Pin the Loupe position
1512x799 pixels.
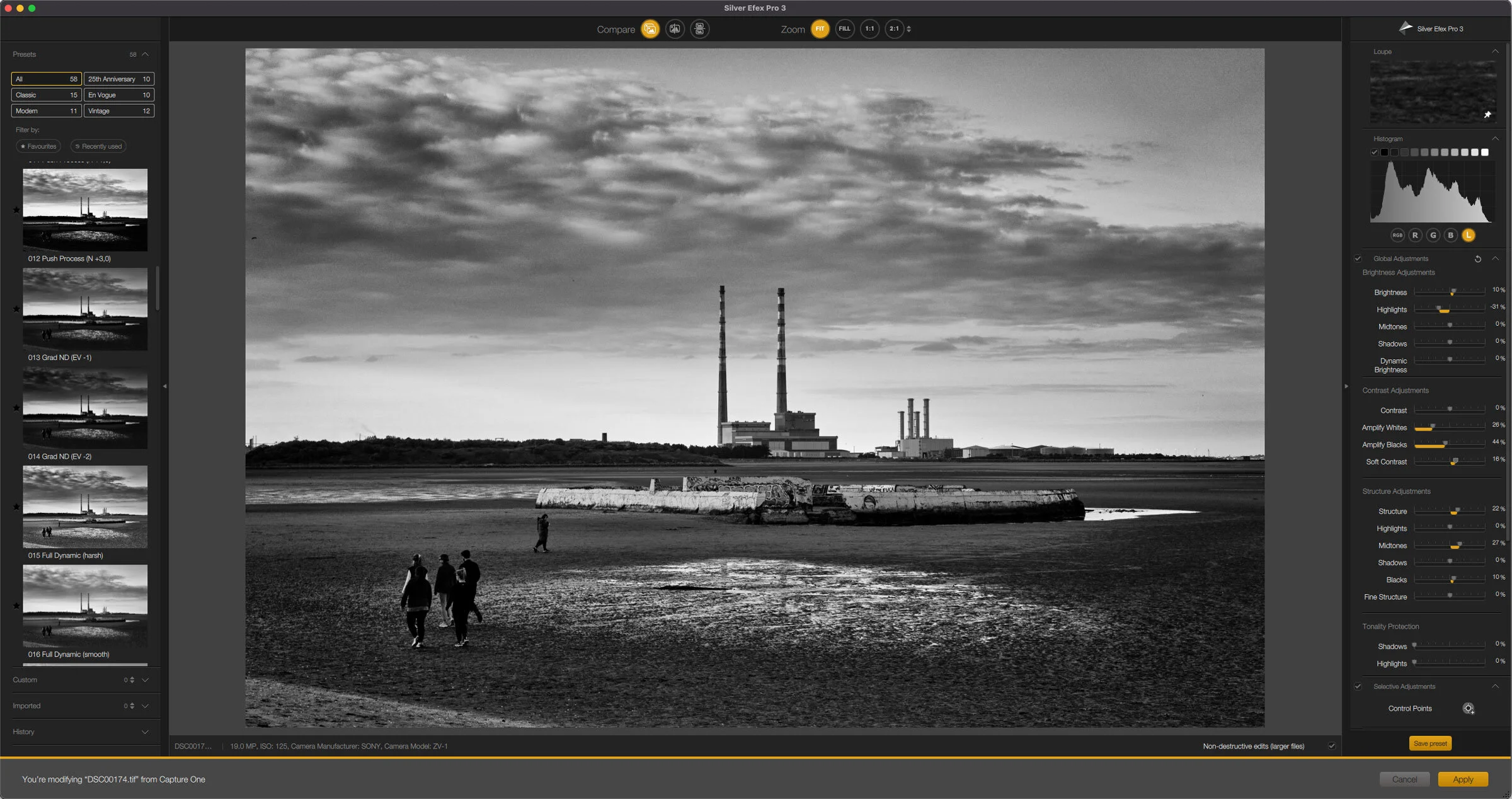pyautogui.click(x=1487, y=115)
